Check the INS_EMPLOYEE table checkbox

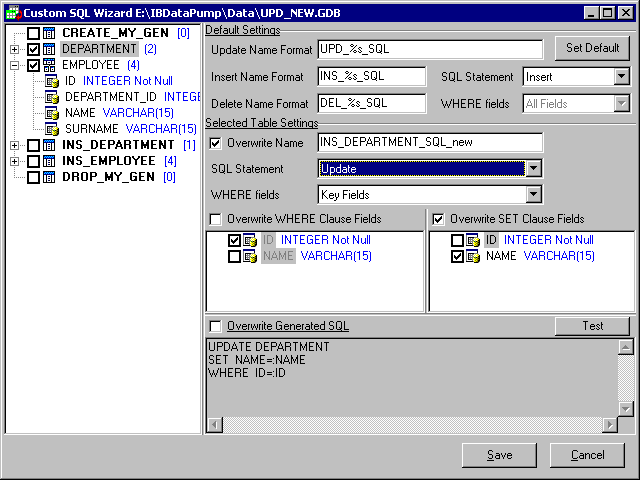click(x=33, y=161)
